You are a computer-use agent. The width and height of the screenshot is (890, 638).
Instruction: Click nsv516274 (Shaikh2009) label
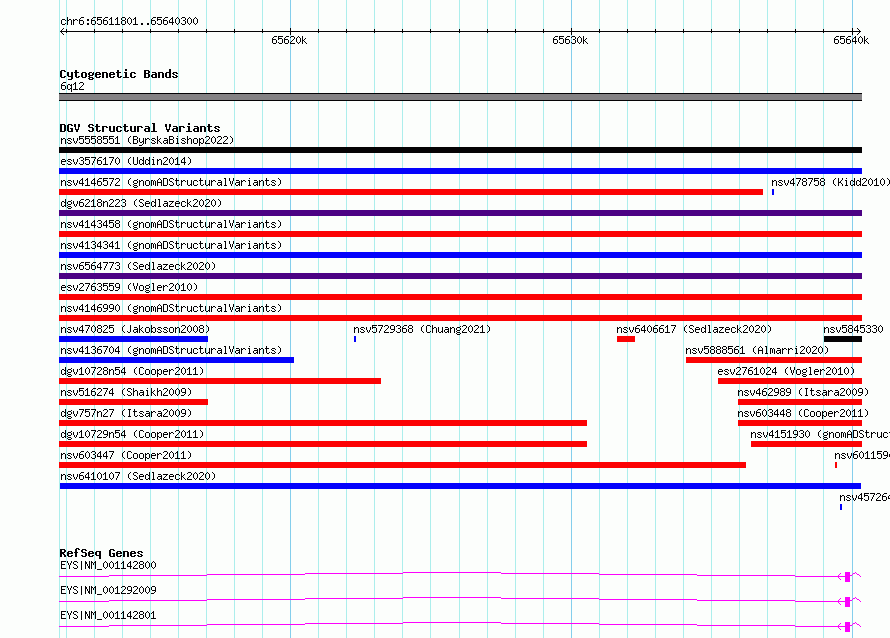tap(126, 392)
